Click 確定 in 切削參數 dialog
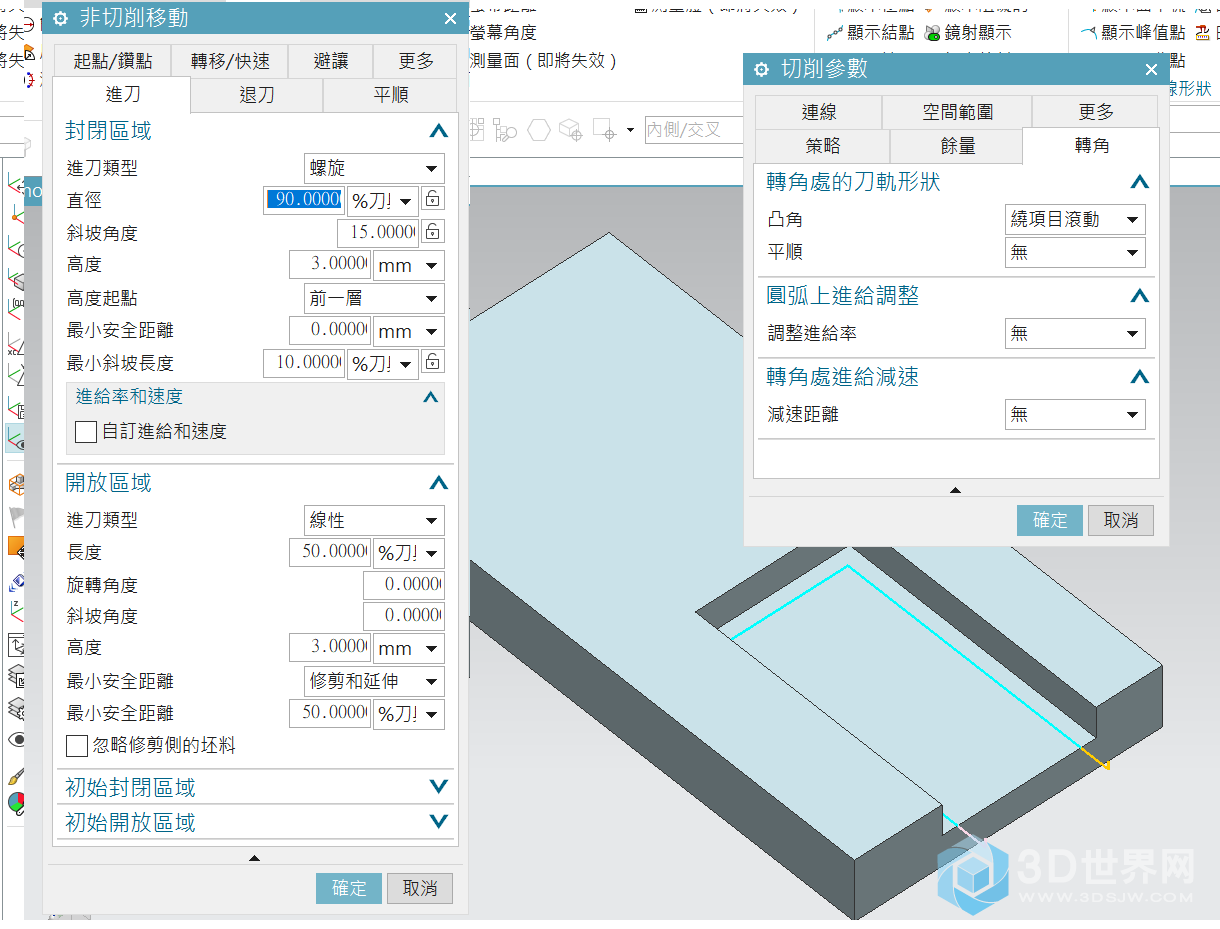 1050,520
